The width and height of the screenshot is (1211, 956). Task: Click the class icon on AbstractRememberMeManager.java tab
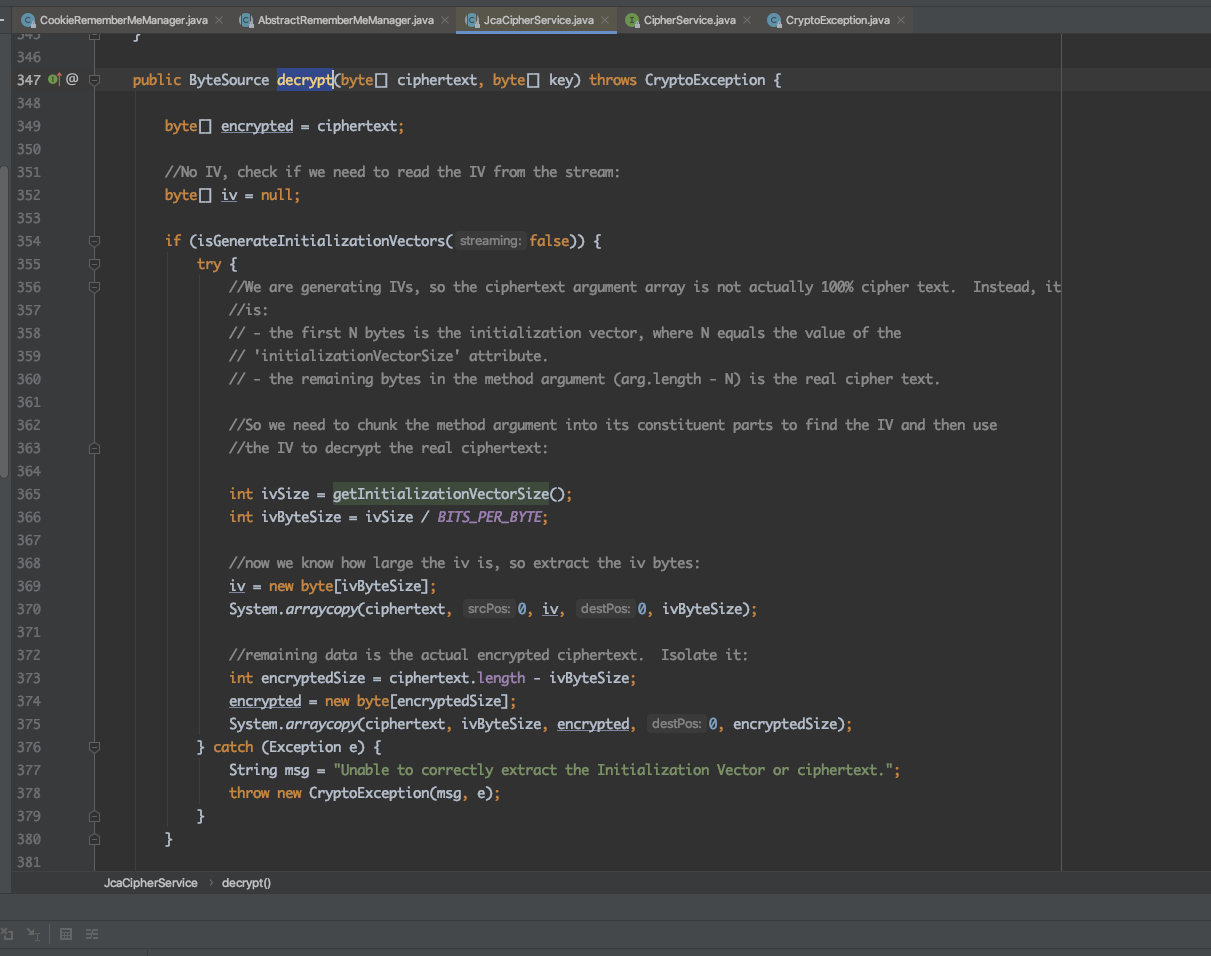(x=246, y=20)
